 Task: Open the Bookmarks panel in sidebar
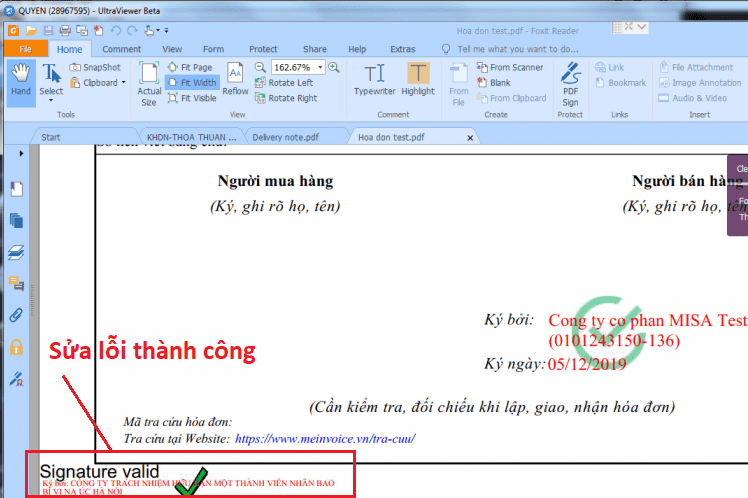(17, 189)
